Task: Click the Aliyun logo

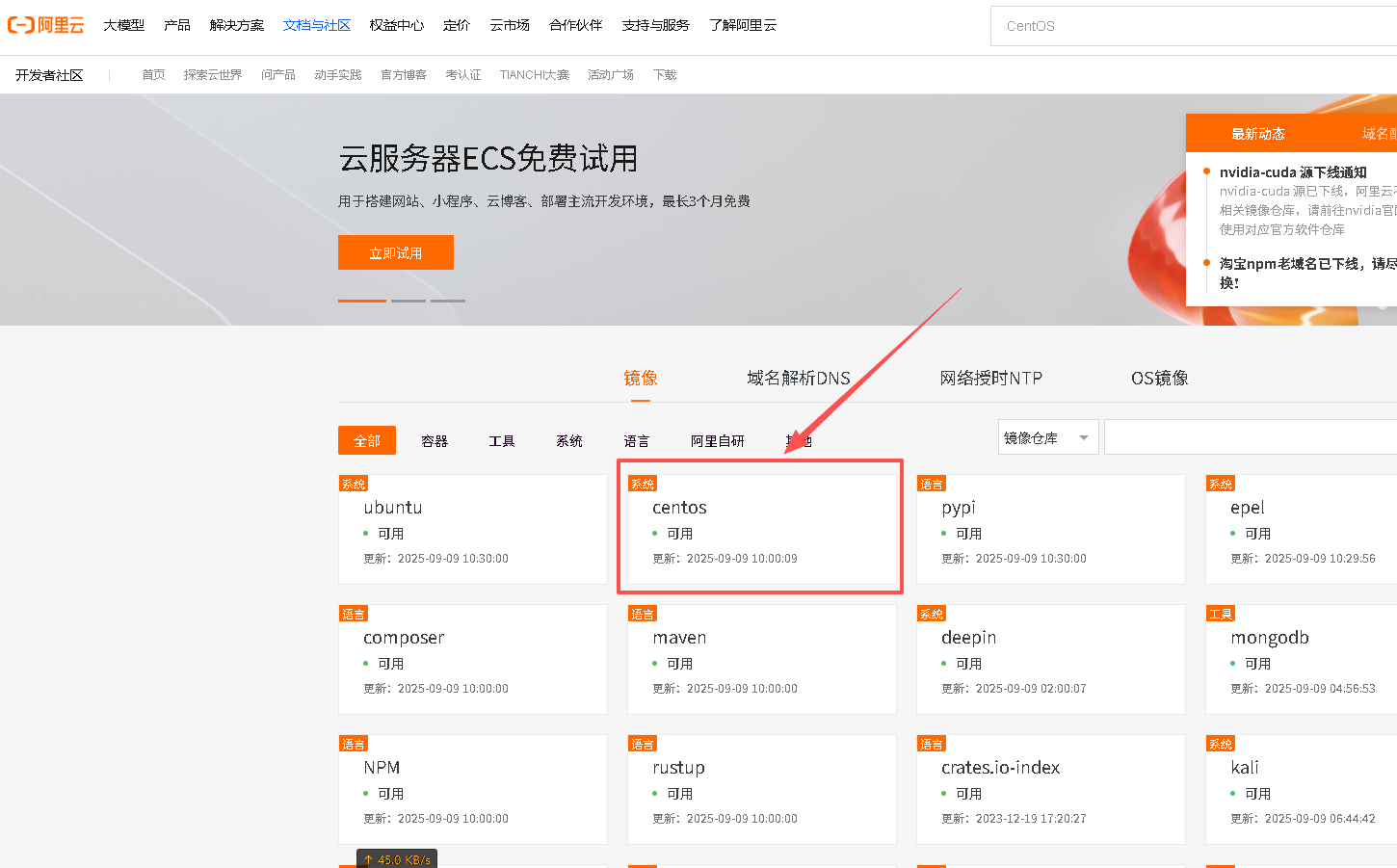Action: 46,25
